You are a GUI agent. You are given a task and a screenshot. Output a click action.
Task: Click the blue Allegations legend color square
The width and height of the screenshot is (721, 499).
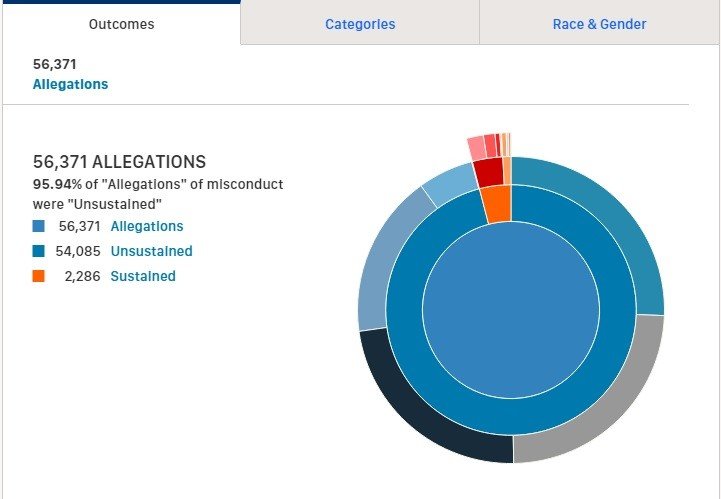coord(39,226)
